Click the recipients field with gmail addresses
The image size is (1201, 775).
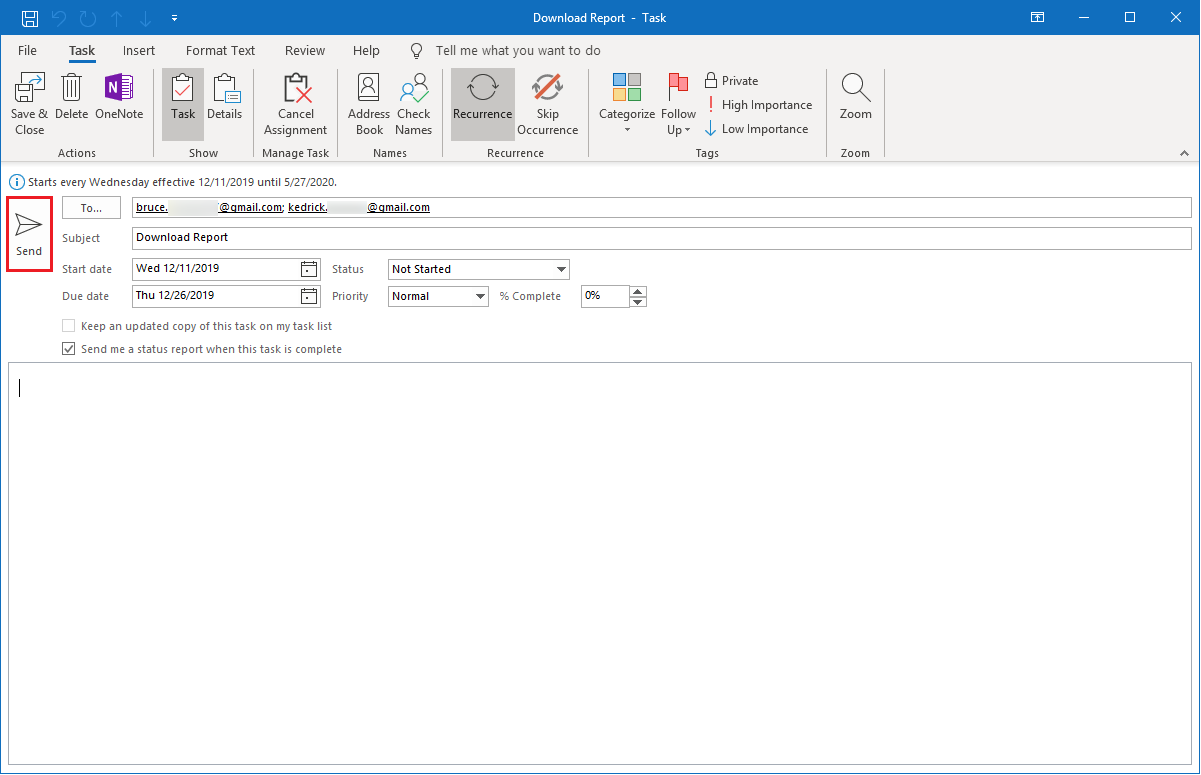tap(661, 207)
